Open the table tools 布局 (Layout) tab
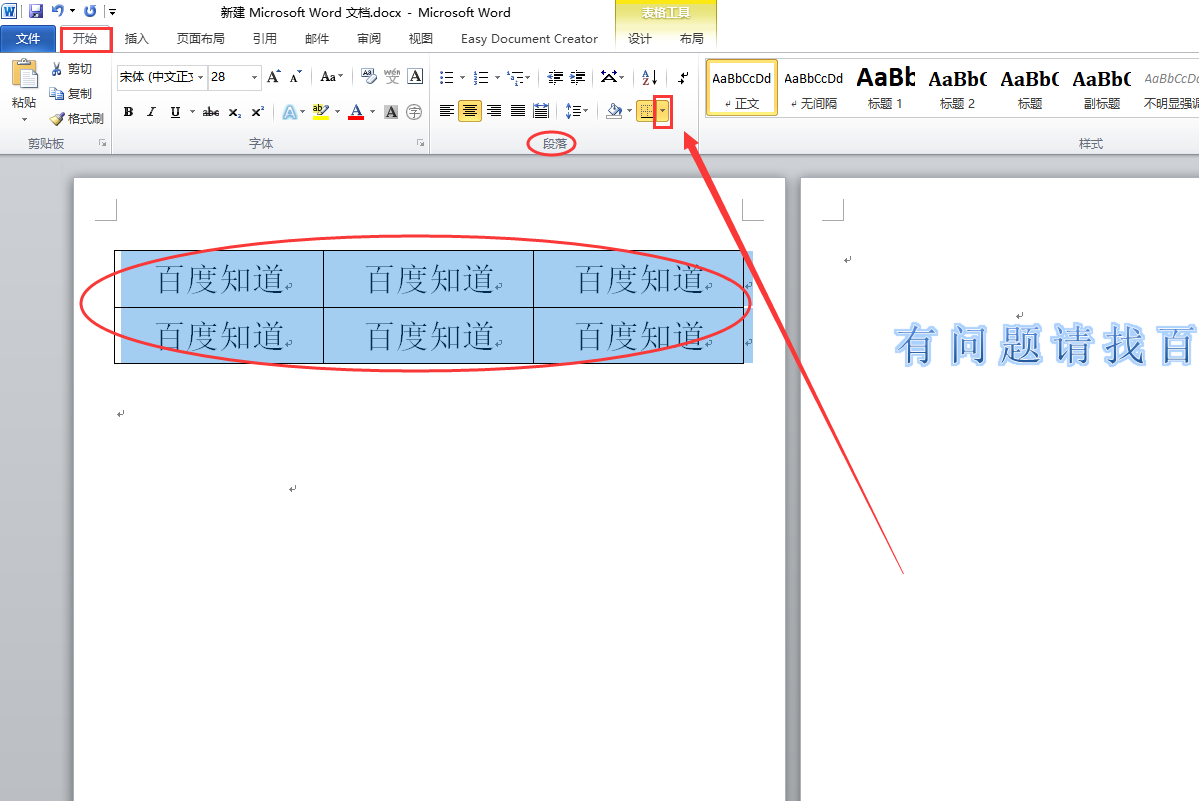1199x801 pixels. pos(691,38)
